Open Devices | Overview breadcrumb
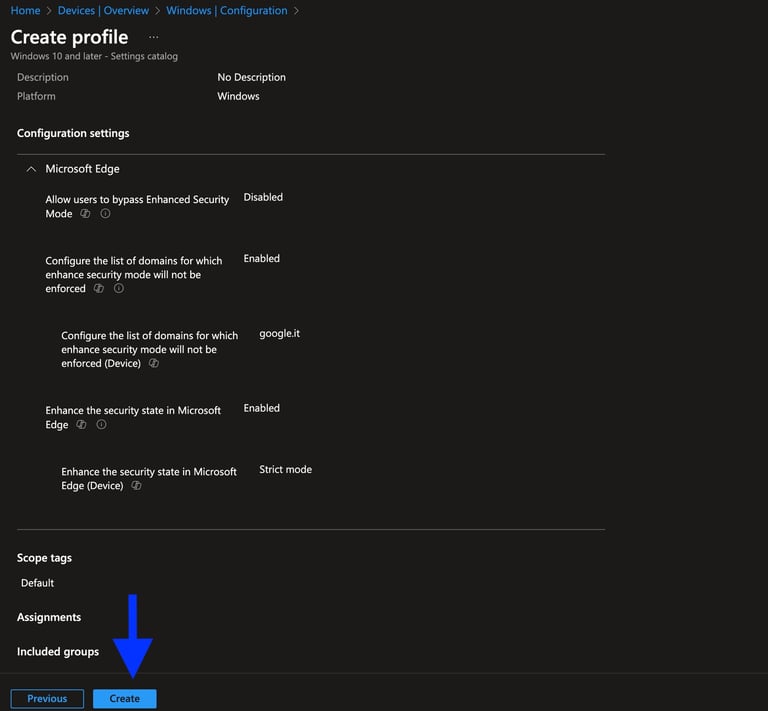This screenshot has width=768, height=711. (103, 10)
